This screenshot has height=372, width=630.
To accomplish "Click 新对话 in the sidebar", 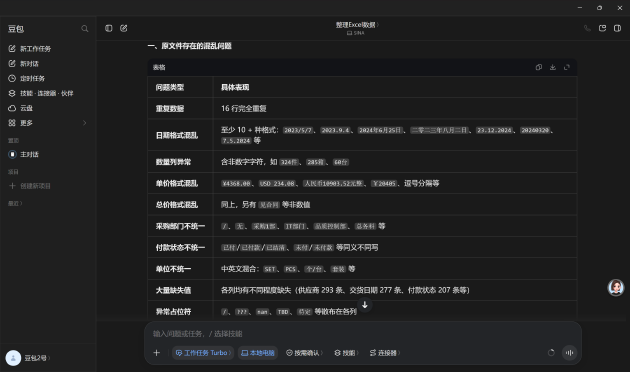I will tap(48, 63).
